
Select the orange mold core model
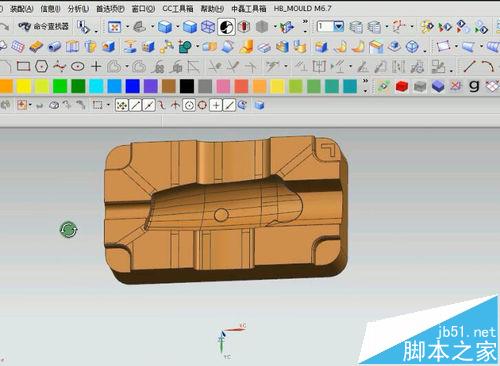click(x=226, y=209)
